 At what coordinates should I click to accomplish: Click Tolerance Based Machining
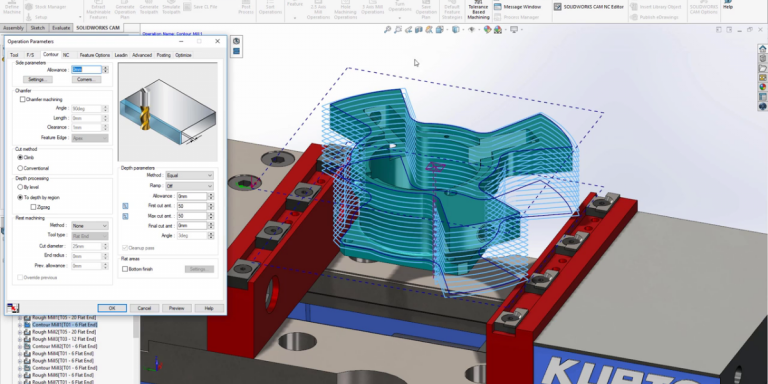pos(478,10)
